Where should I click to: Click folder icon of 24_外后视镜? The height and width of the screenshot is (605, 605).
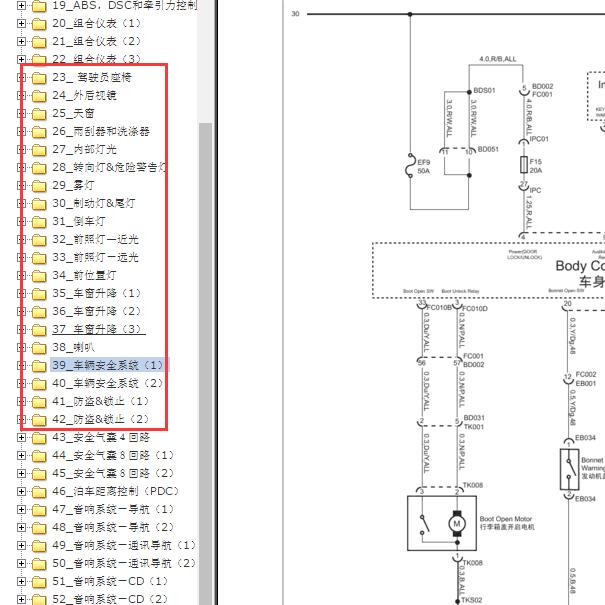[x=39, y=95]
